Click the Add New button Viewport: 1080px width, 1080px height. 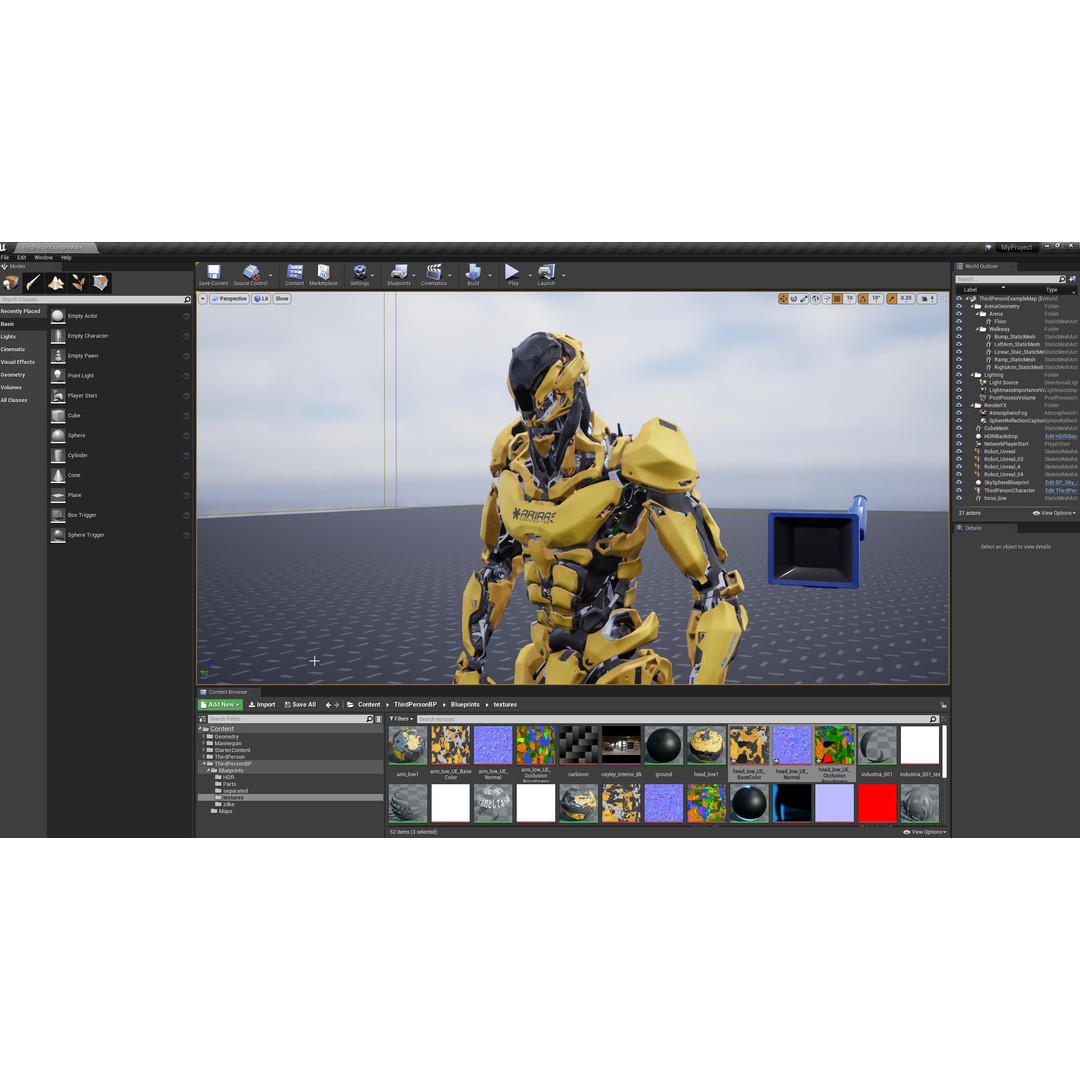click(x=220, y=705)
